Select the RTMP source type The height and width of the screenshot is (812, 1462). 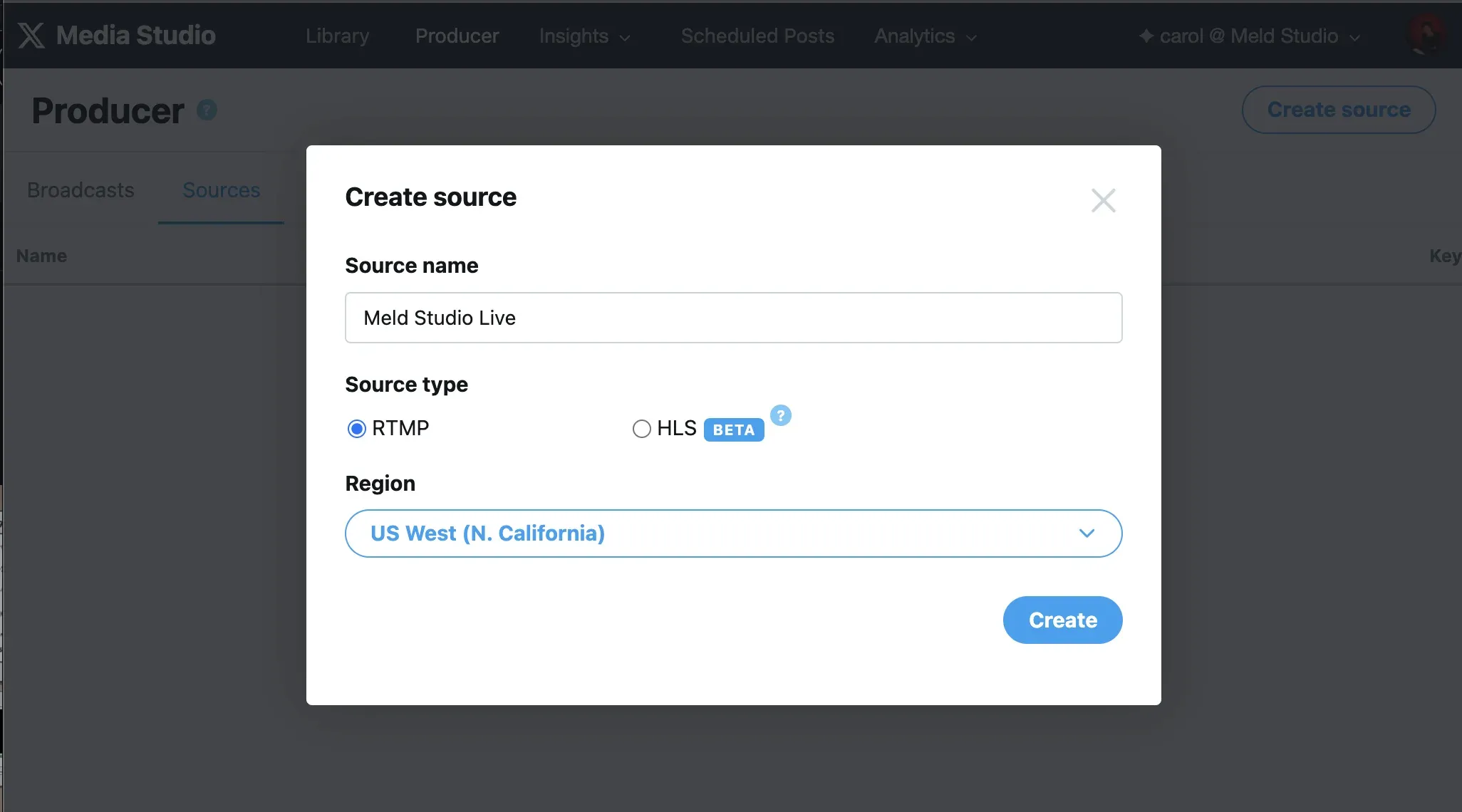[x=356, y=428]
